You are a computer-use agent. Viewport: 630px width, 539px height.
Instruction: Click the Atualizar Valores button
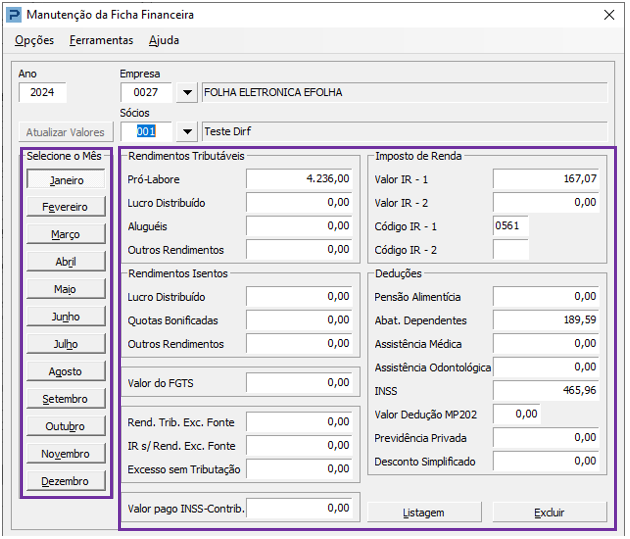(x=66, y=132)
